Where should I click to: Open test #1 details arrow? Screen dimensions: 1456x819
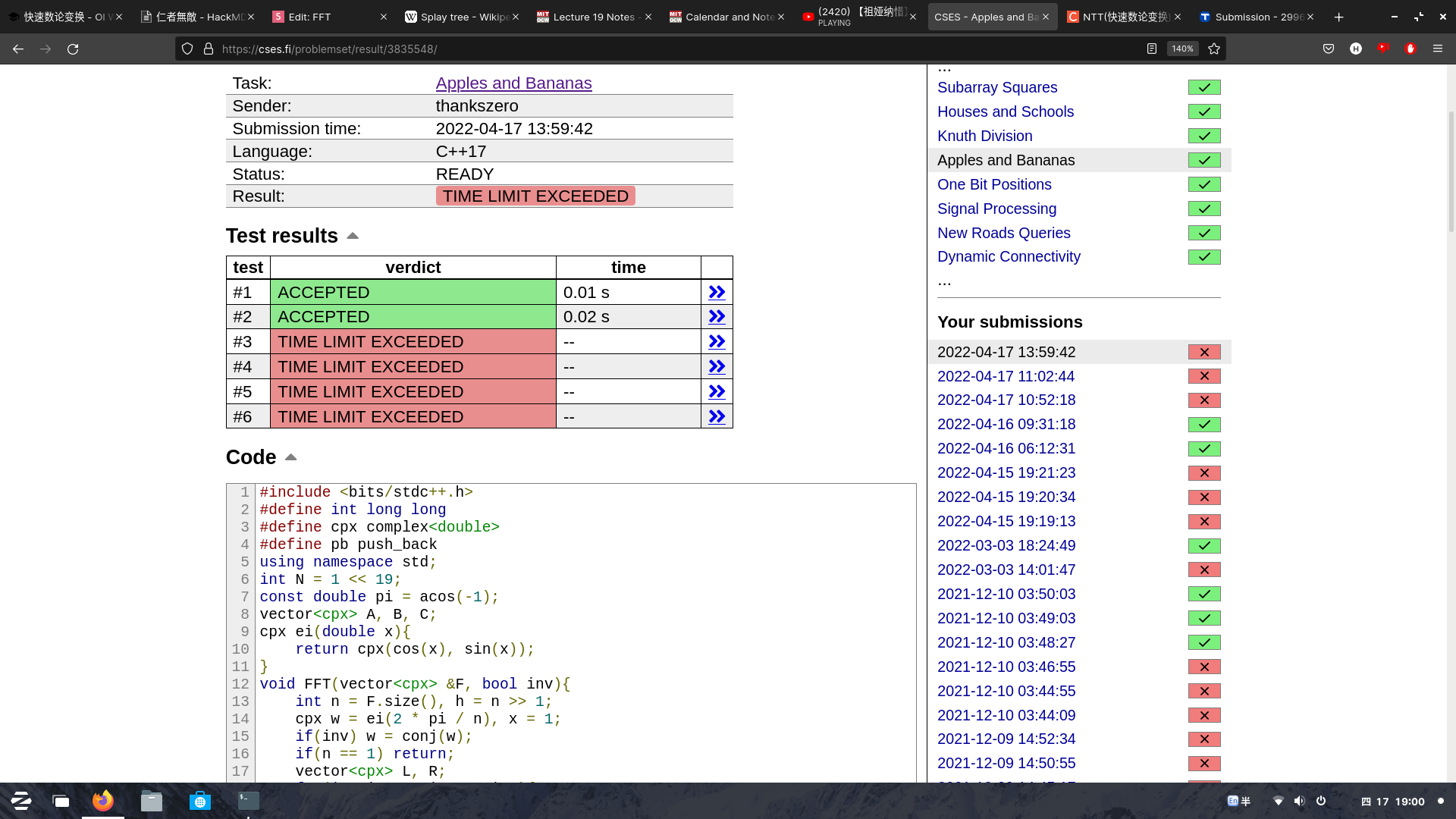[717, 293]
